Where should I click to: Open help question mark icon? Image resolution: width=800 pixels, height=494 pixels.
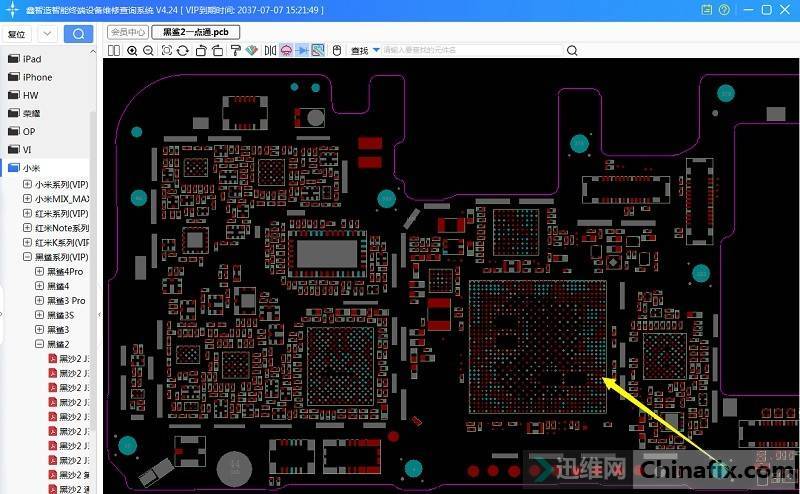click(x=724, y=10)
